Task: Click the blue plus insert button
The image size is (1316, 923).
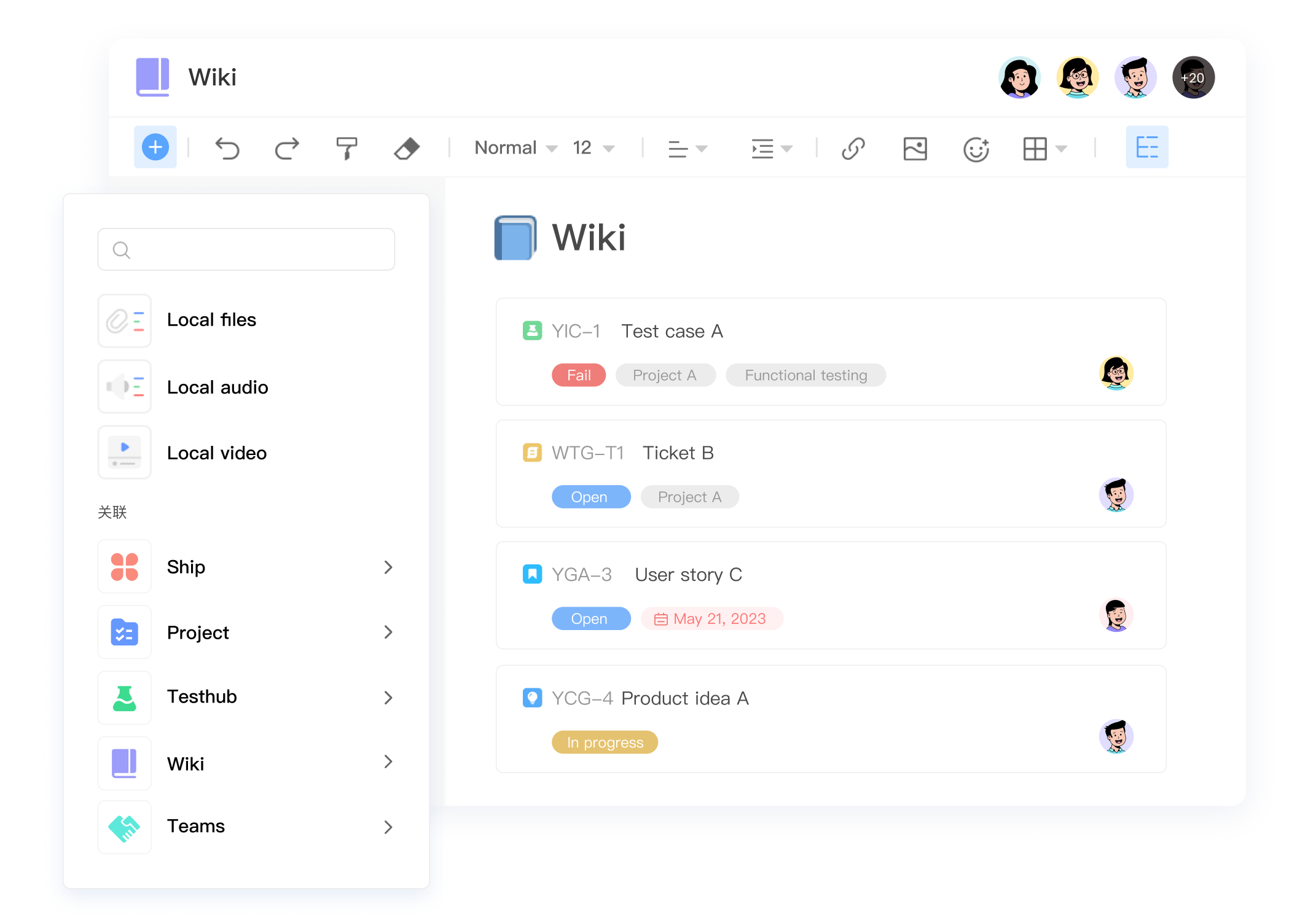Action: pyautogui.click(x=155, y=147)
